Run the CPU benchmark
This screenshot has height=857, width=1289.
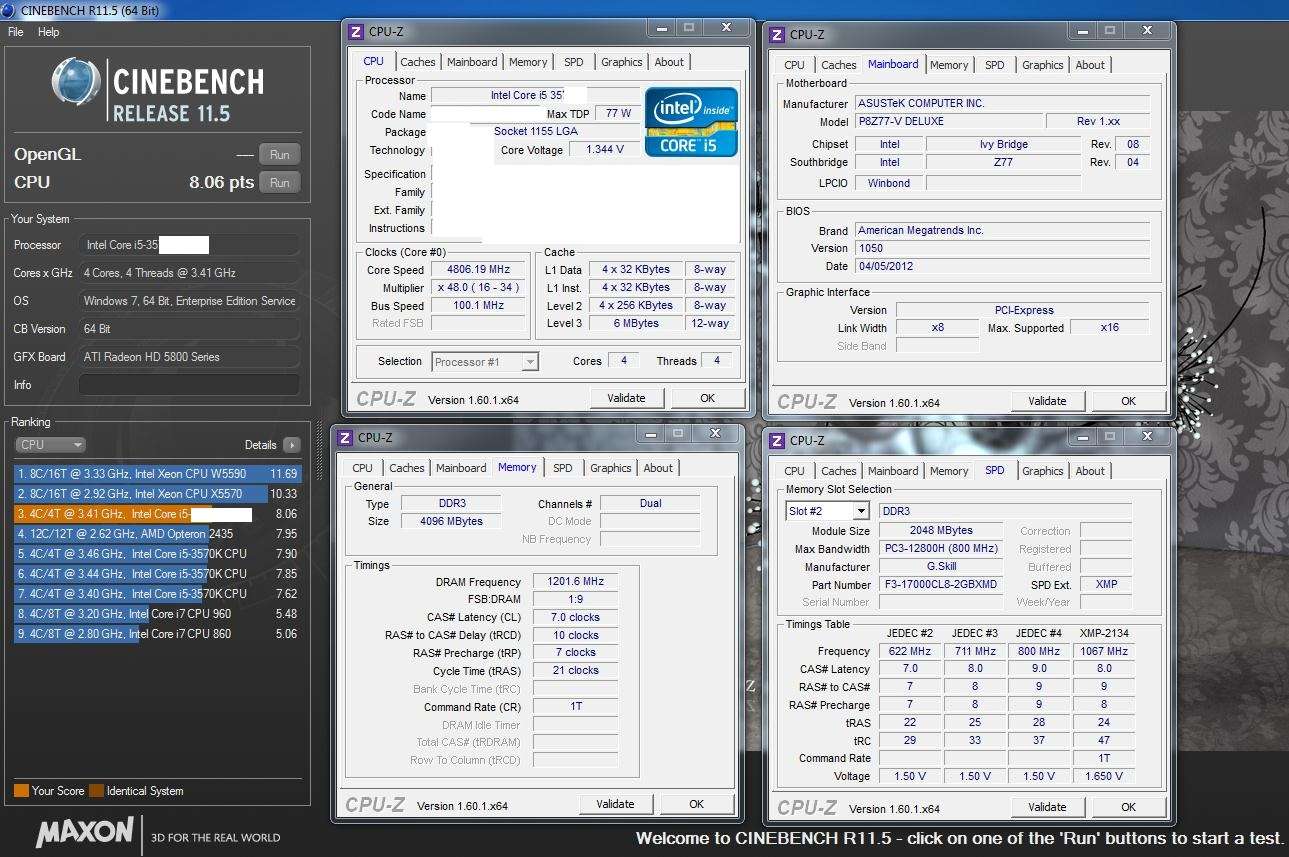[x=280, y=183]
